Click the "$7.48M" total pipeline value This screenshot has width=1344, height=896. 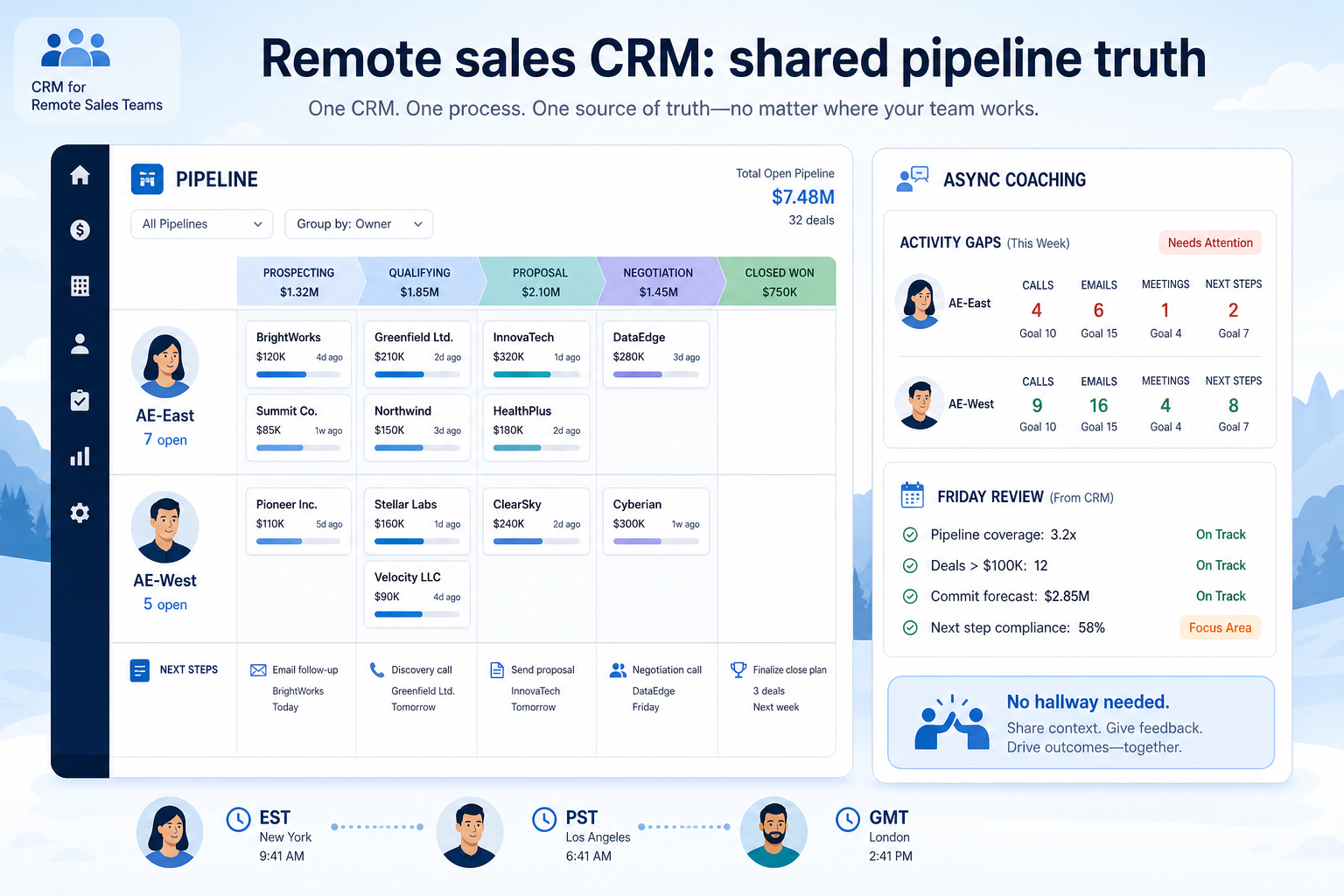(802, 197)
